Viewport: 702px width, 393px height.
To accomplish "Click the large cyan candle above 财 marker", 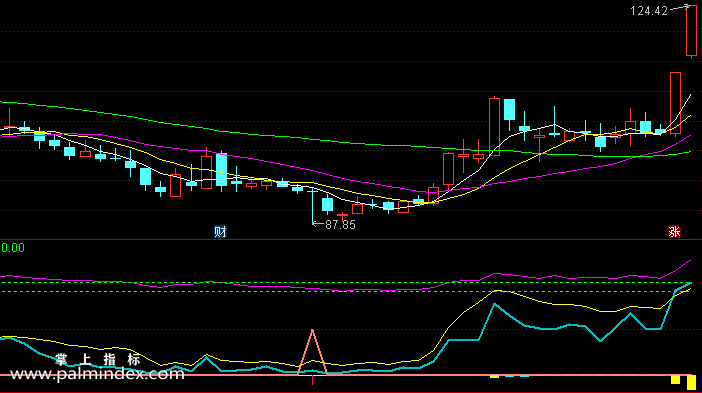I will tap(221, 170).
